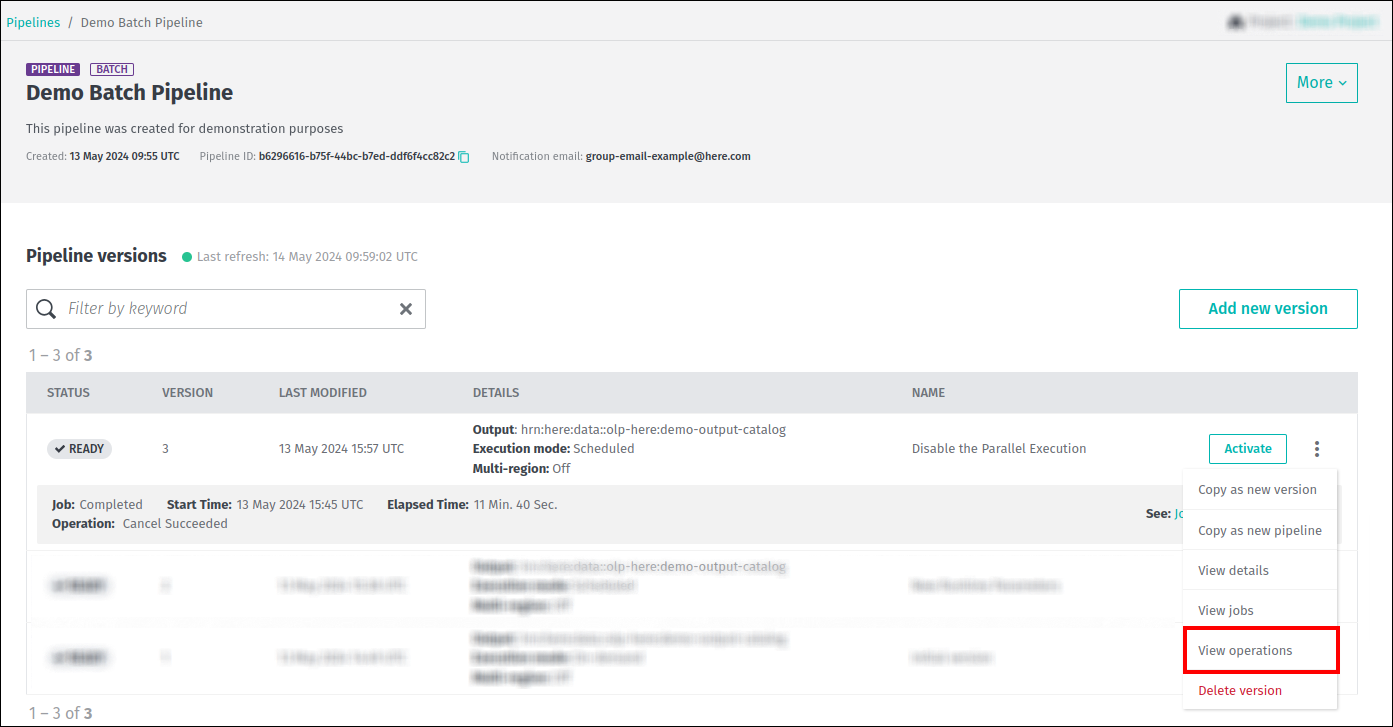
Task: Click the green last-refresh status dot
Action: pyautogui.click(x=187, y=256)
